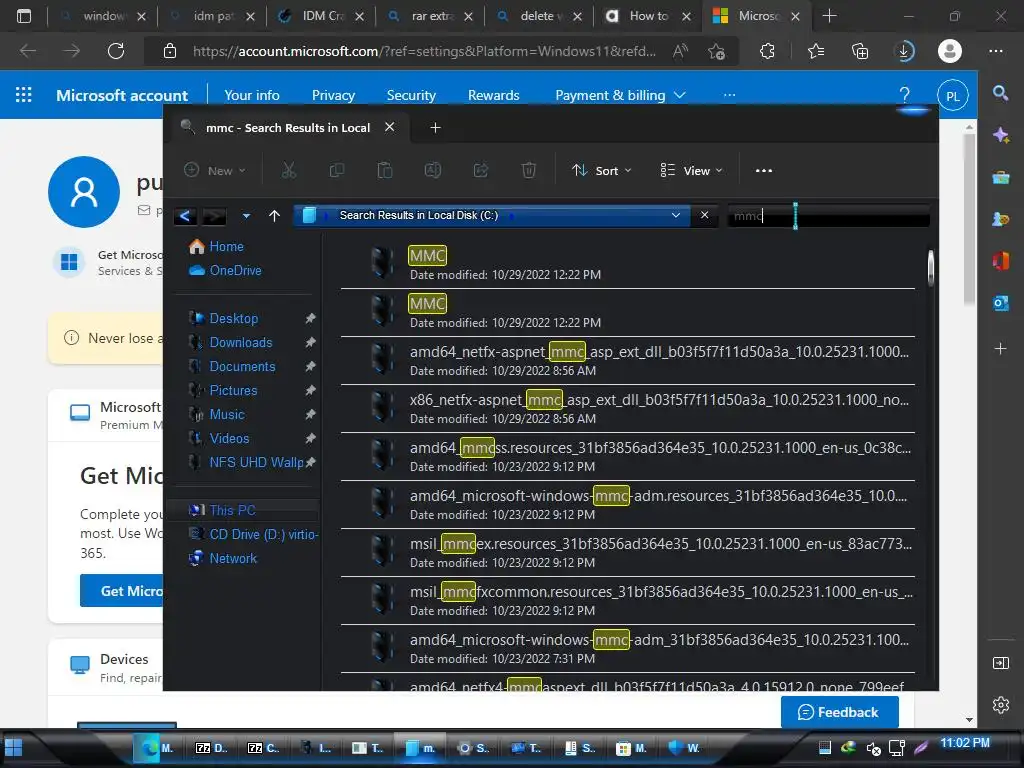The width and height of the screenshot is (1024, 768).
Task: Switch to Privacy tab
Action: [x=333, y=95]
